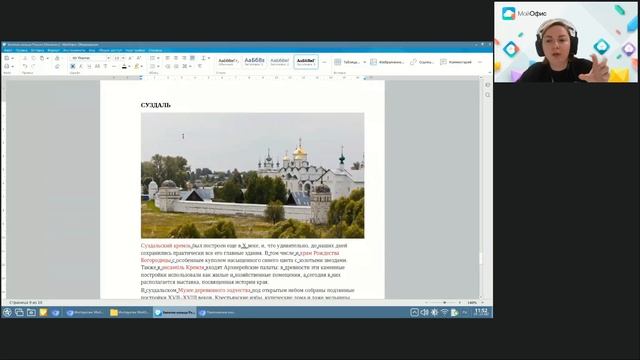Viewport: 640px width, 360px height.
Task: Open the third menu bar item
Action: pyautogui.click(x=37, y=50)
